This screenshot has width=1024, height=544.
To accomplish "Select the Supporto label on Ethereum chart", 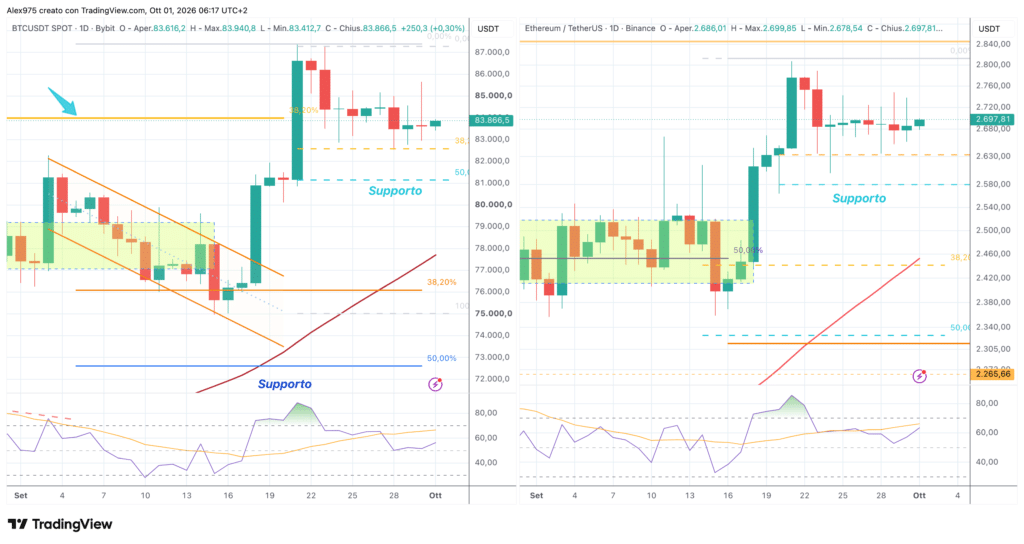I will [859, 199].
